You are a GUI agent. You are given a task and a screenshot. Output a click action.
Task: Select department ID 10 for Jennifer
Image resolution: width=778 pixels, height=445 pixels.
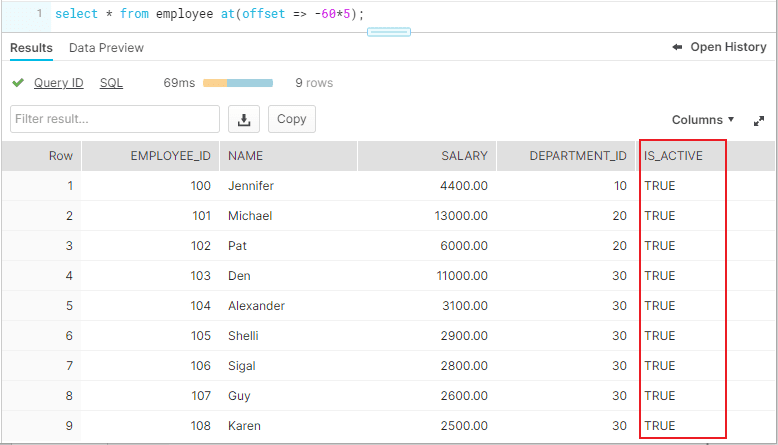tap(620, 186)
